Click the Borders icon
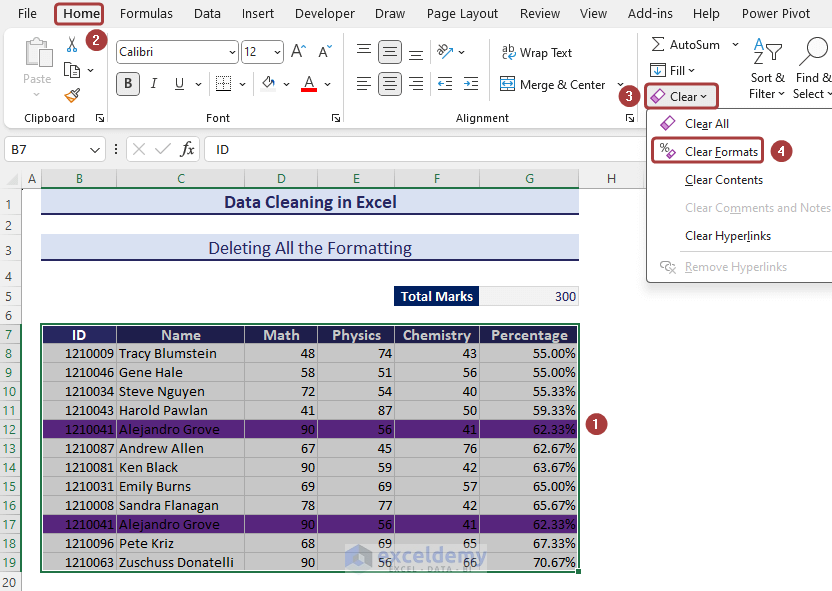 click(x=224, y=85)
